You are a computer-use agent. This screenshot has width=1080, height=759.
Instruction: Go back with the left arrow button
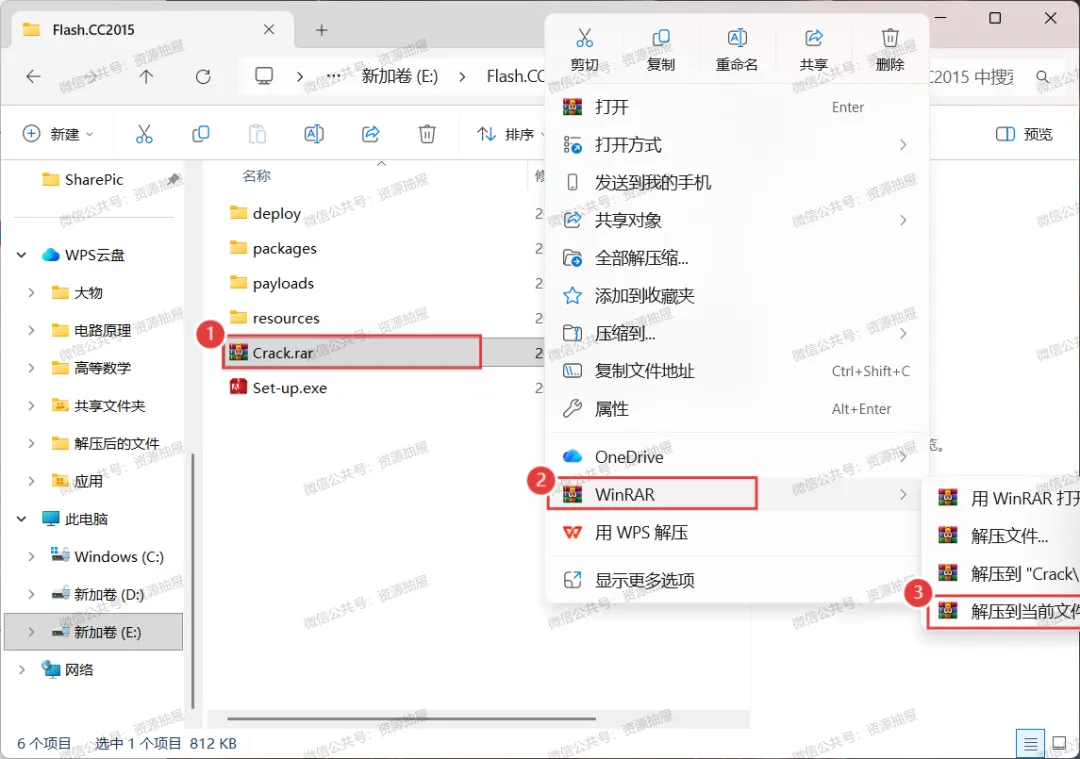point(33,76)
